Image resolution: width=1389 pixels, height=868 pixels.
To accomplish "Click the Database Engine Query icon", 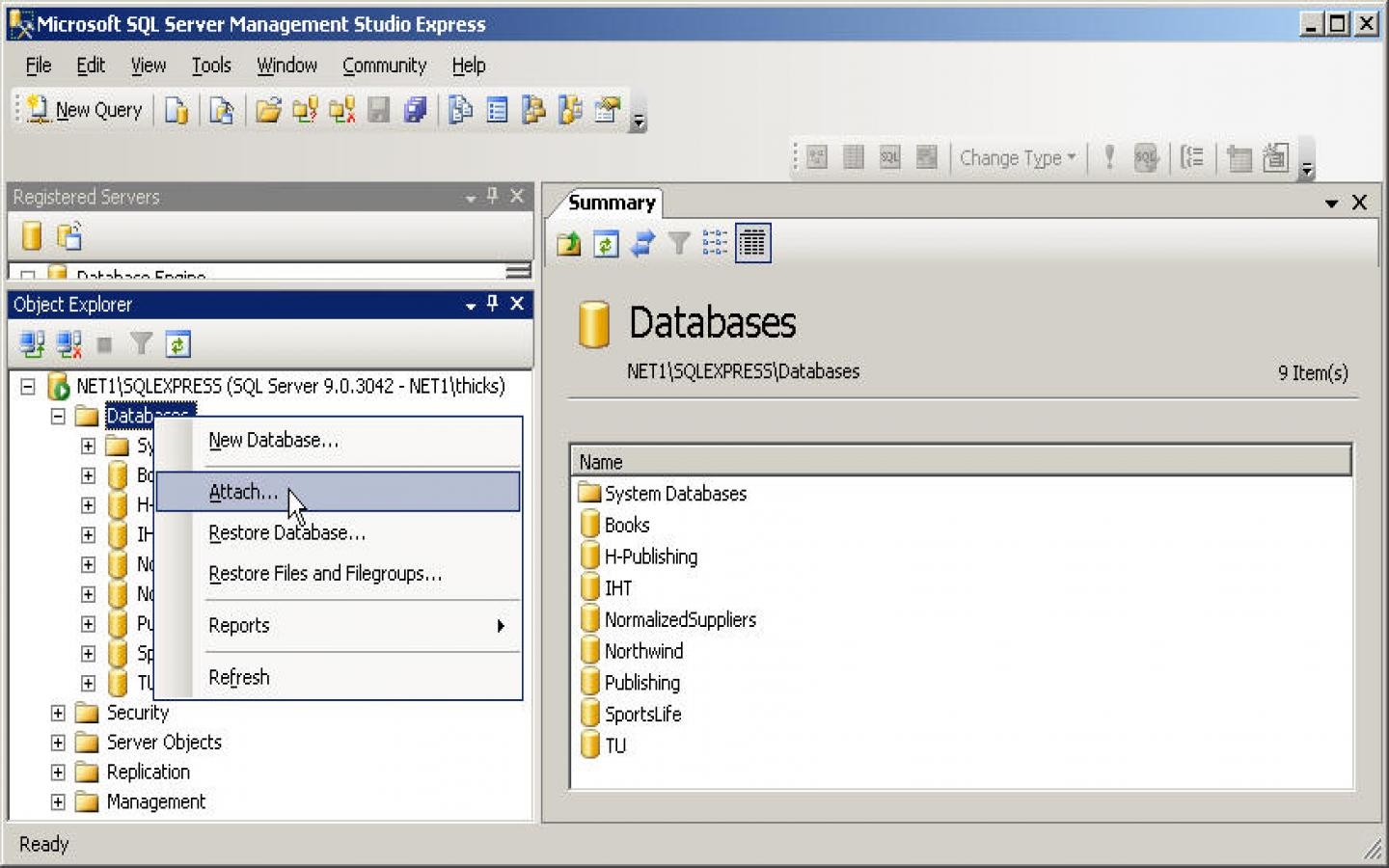I will pos(177,110).
